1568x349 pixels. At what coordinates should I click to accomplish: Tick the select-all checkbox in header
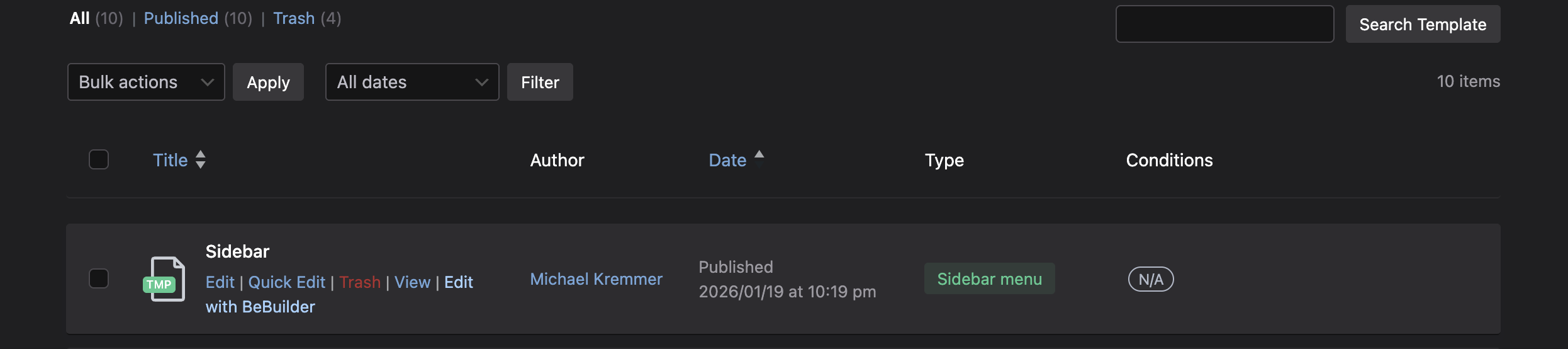click(99, 160)
